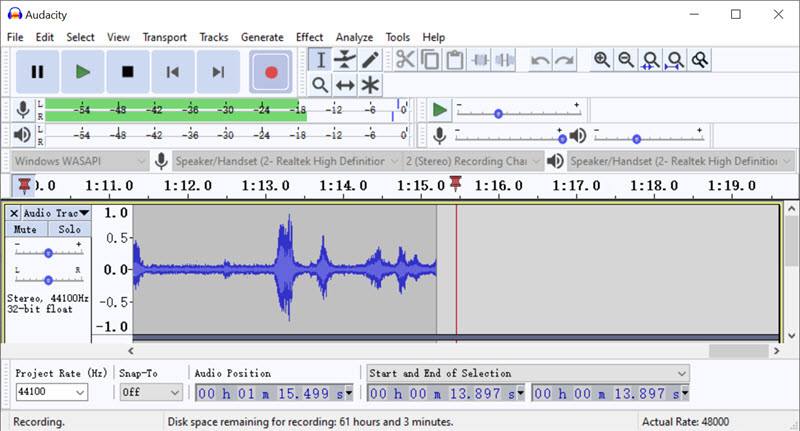The height and width of the screenshot is (431, 800).
Task: Open the Effect menu
Action: (309, 37)
